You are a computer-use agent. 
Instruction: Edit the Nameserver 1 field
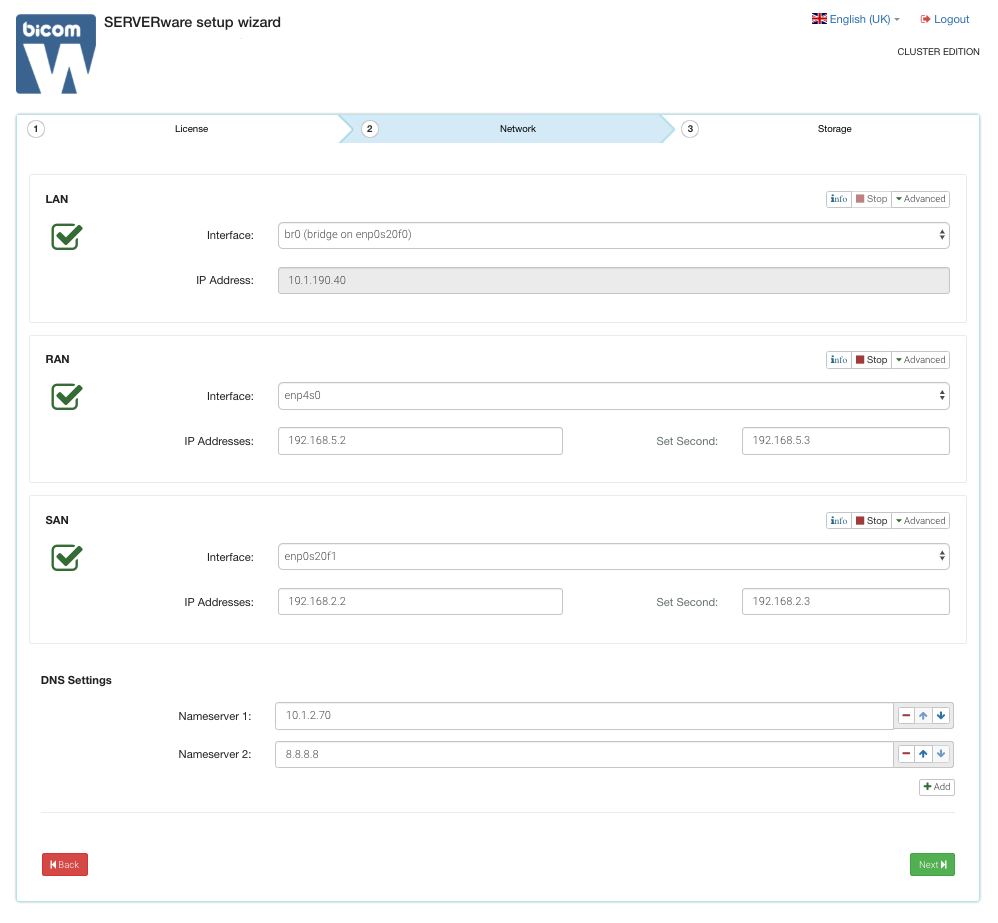pos(584,716)
